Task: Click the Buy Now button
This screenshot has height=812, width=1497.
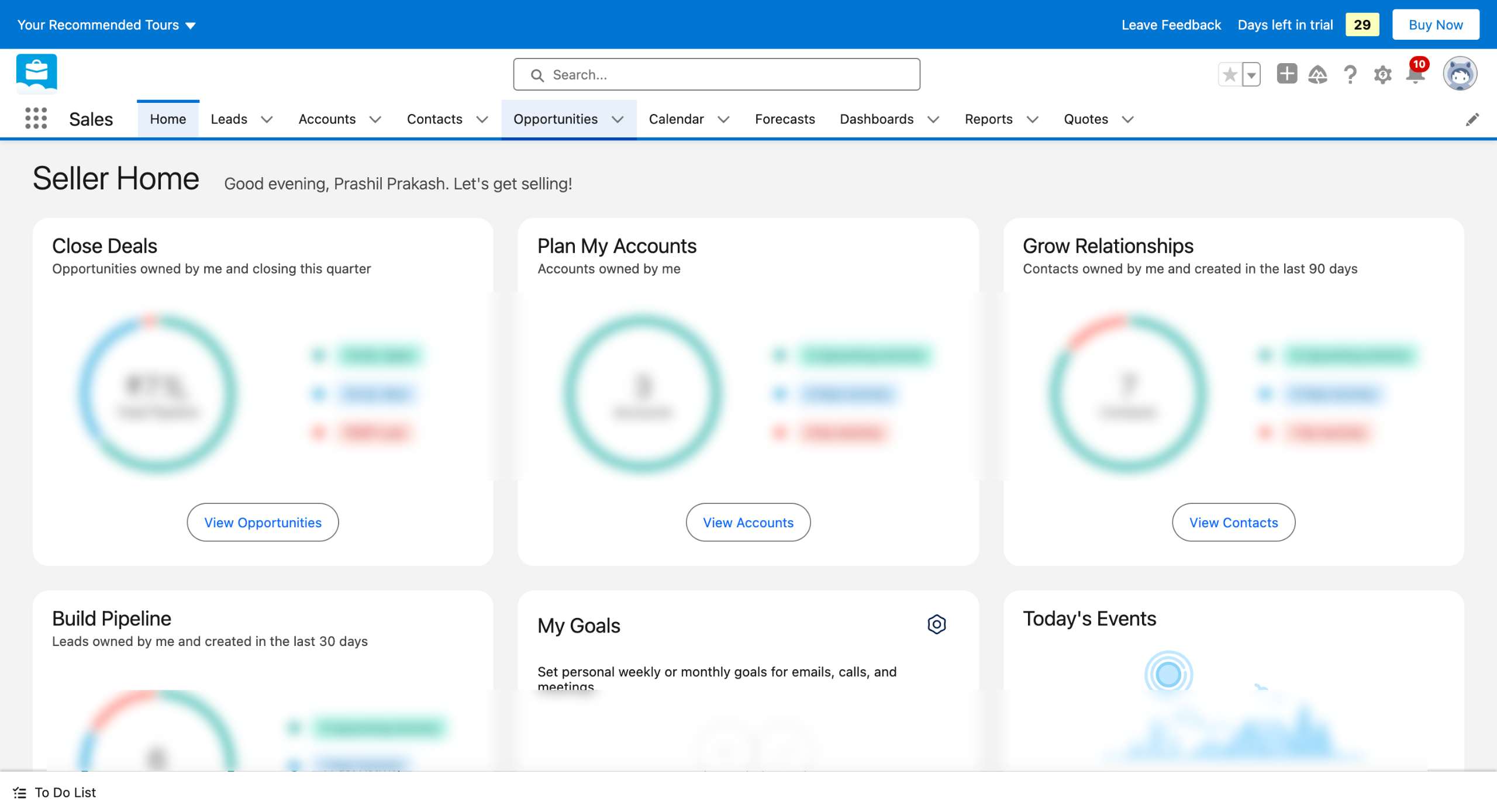Action: click(x=1435, y=25)
